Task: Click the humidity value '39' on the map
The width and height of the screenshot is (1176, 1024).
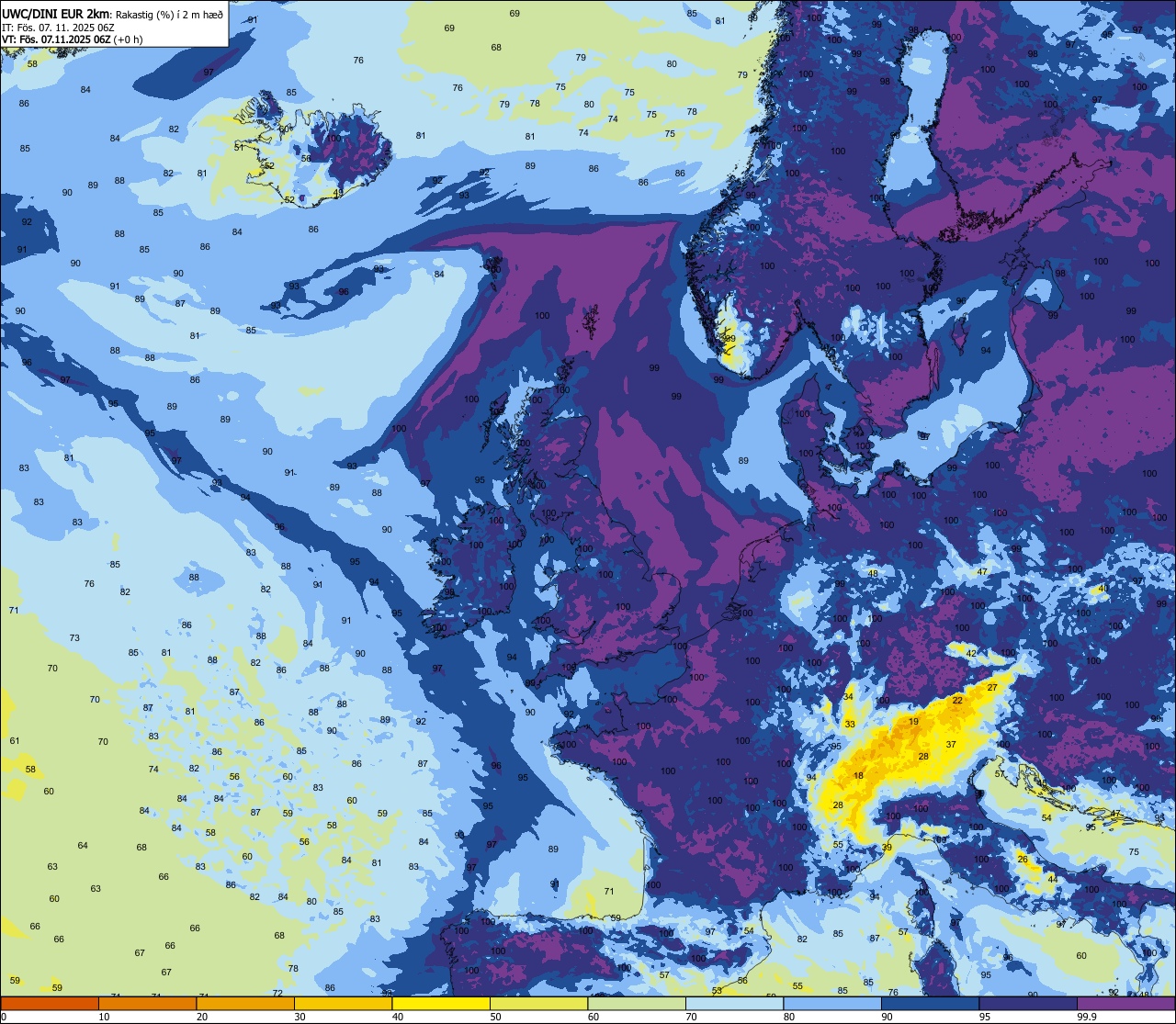Action: pyautogui.click(x=887, y=848)
